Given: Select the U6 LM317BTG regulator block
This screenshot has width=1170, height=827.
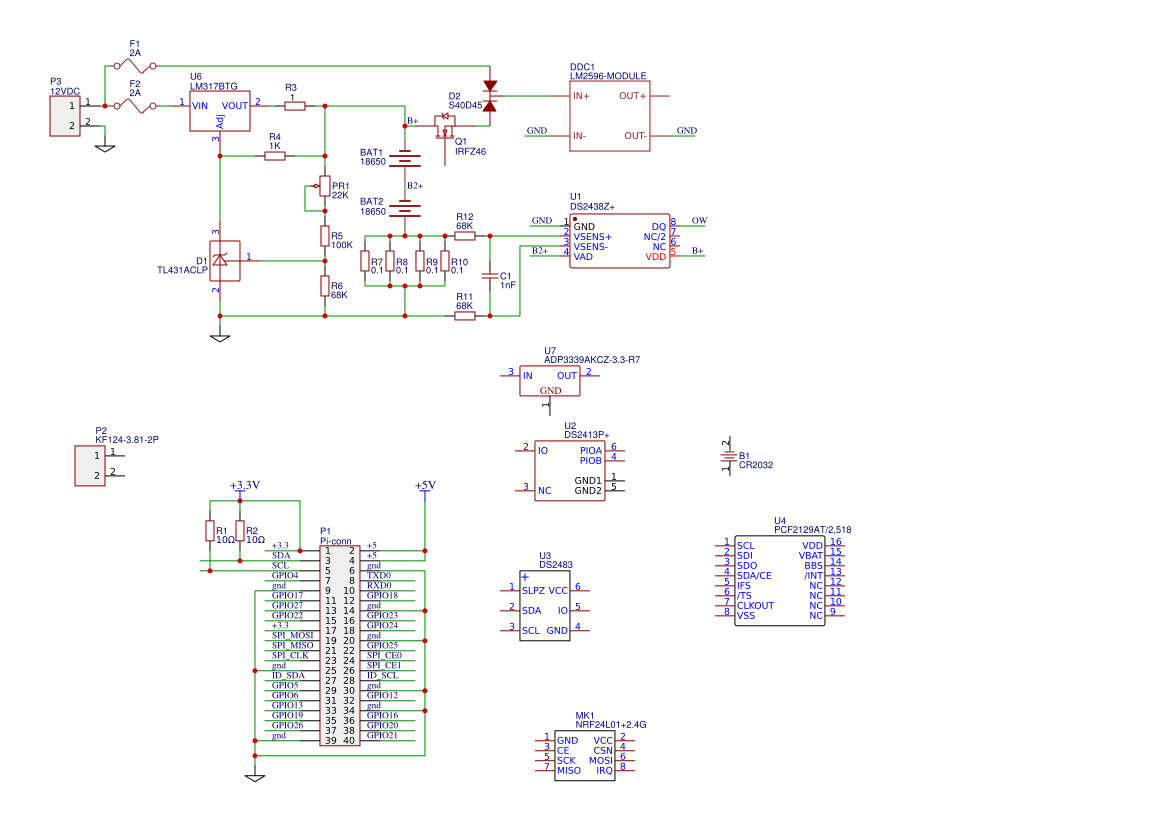Looking at the screenshot, I should tap(220, 110).
